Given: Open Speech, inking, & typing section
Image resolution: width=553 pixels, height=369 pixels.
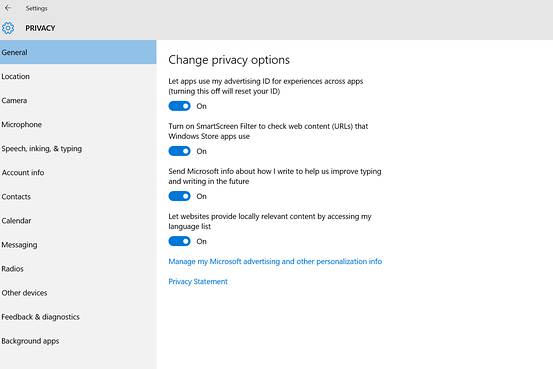Looking at the screenshot, I should pos(78,149).
